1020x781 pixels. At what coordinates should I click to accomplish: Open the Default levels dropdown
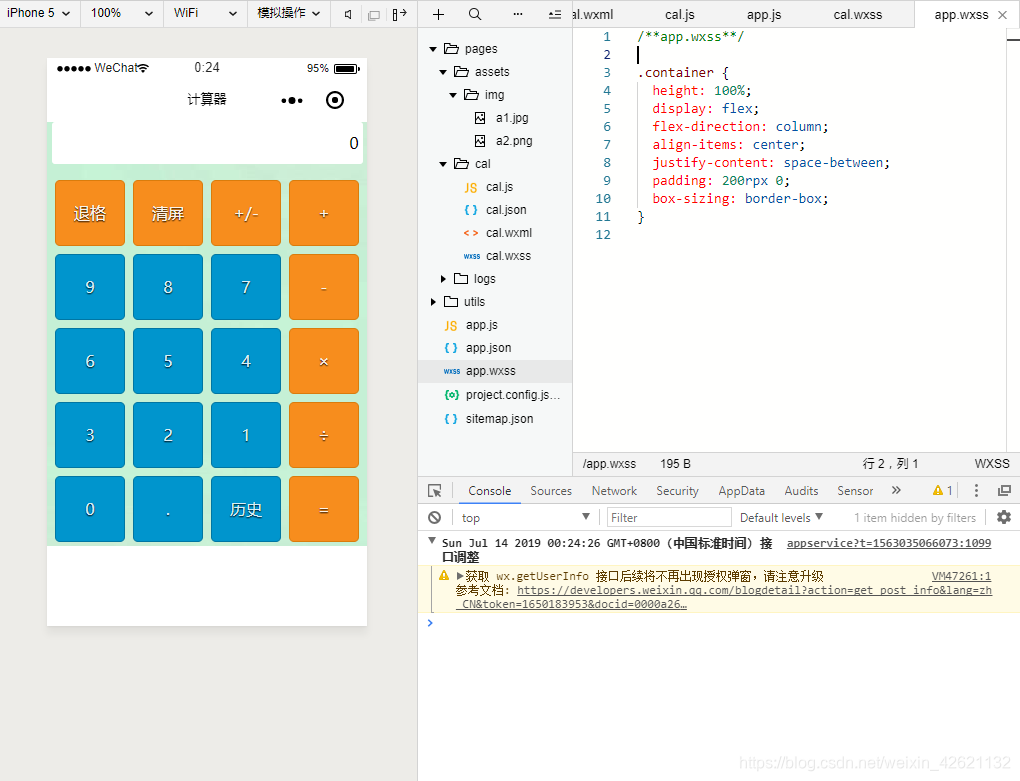click(x=781, y=518)
